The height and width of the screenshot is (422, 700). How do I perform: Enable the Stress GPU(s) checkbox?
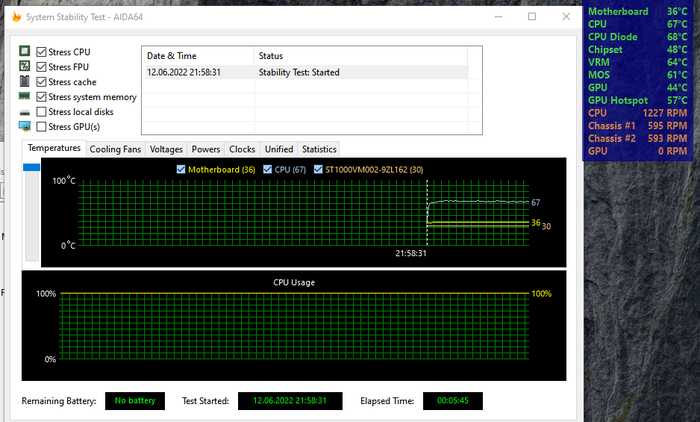pyautogui.click(x=41, y=127)
